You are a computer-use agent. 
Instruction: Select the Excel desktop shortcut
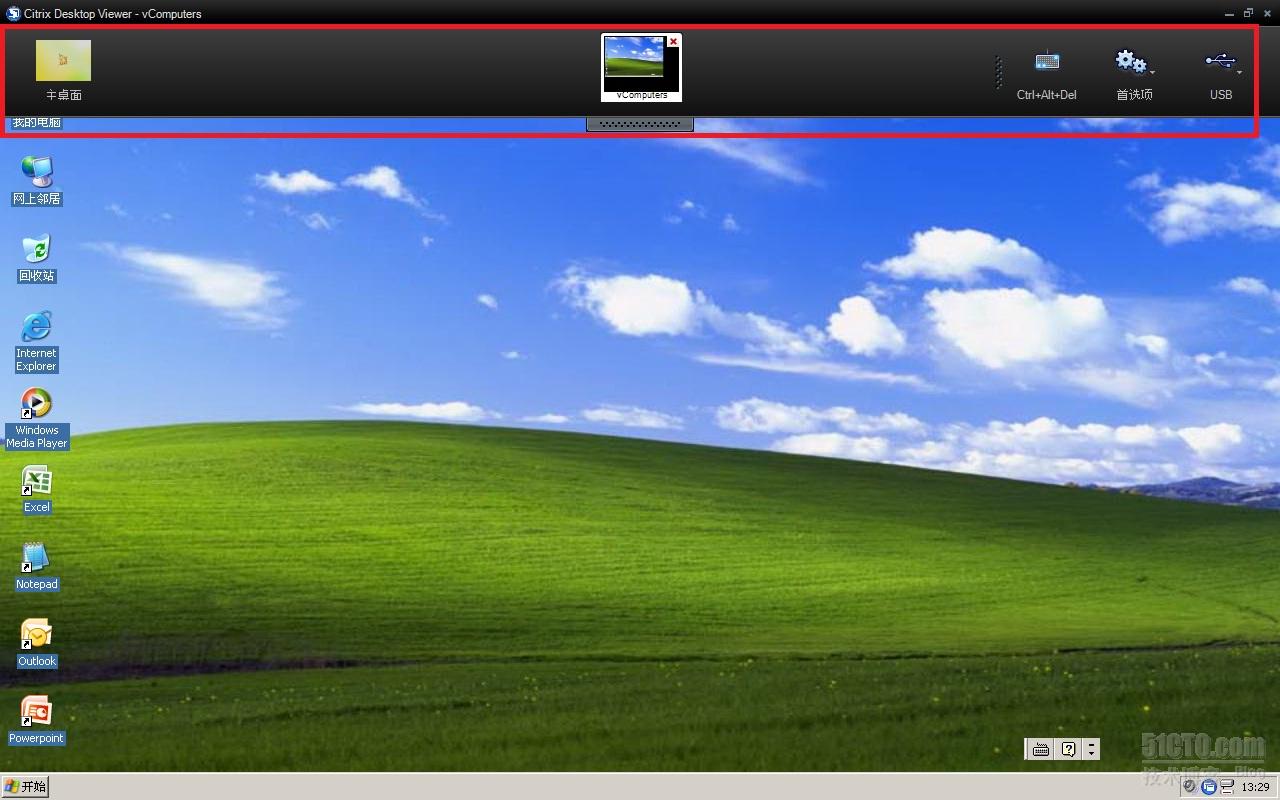coord(37,490)
